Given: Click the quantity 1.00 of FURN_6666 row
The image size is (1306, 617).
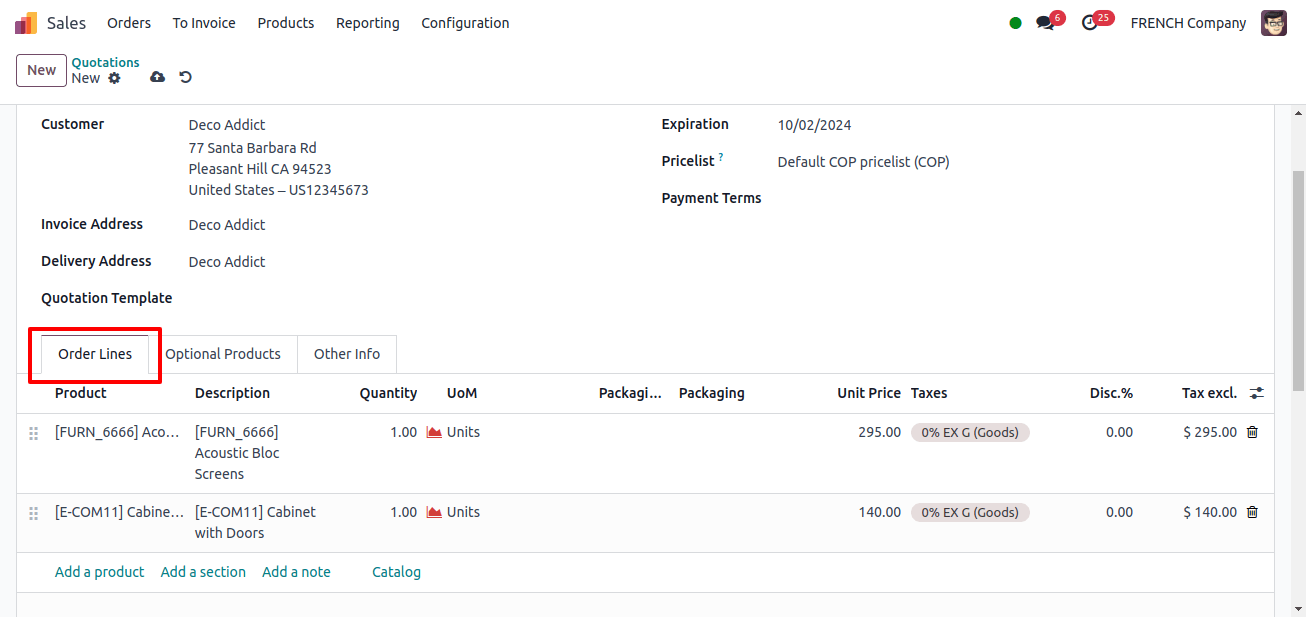Looking at the screenshot, I should click(403, 432).
